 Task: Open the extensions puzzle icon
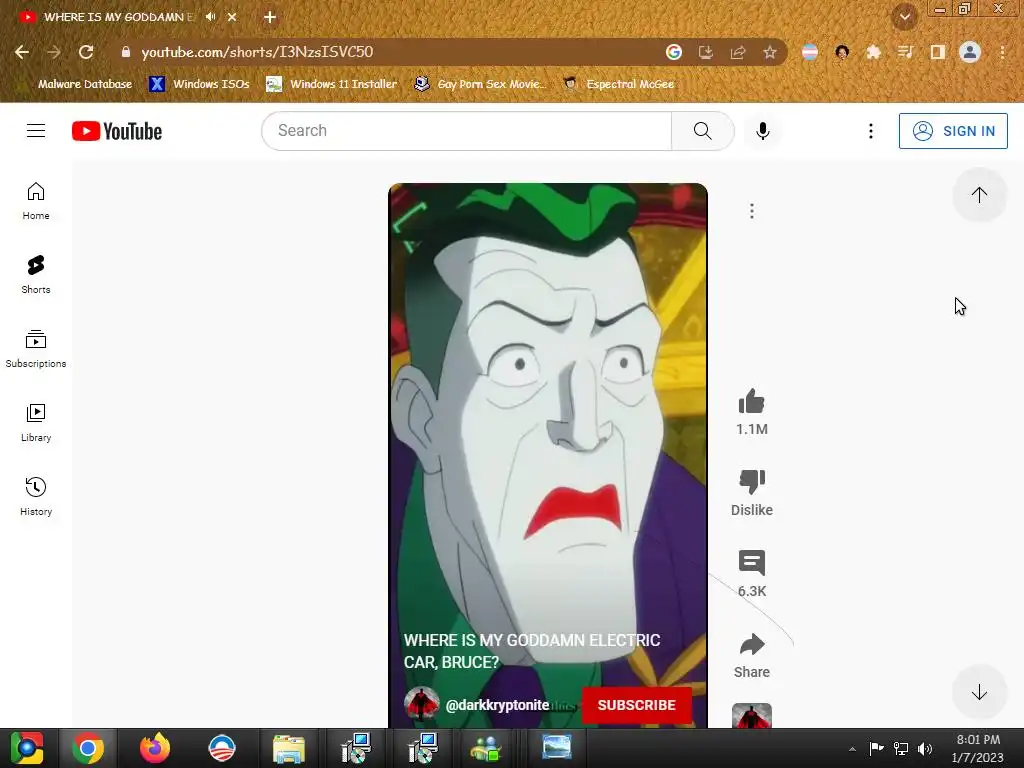(x=874, y=52)
